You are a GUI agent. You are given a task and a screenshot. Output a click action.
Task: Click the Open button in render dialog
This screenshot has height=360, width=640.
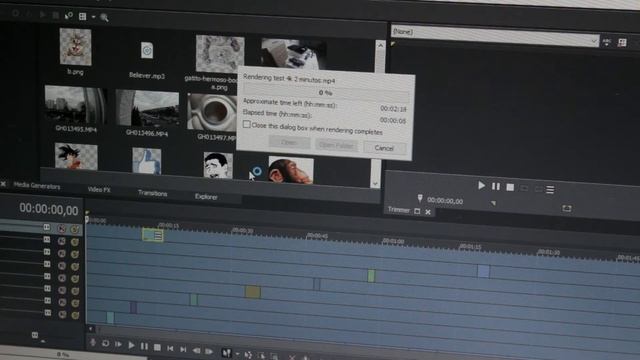tap(289, 142)
